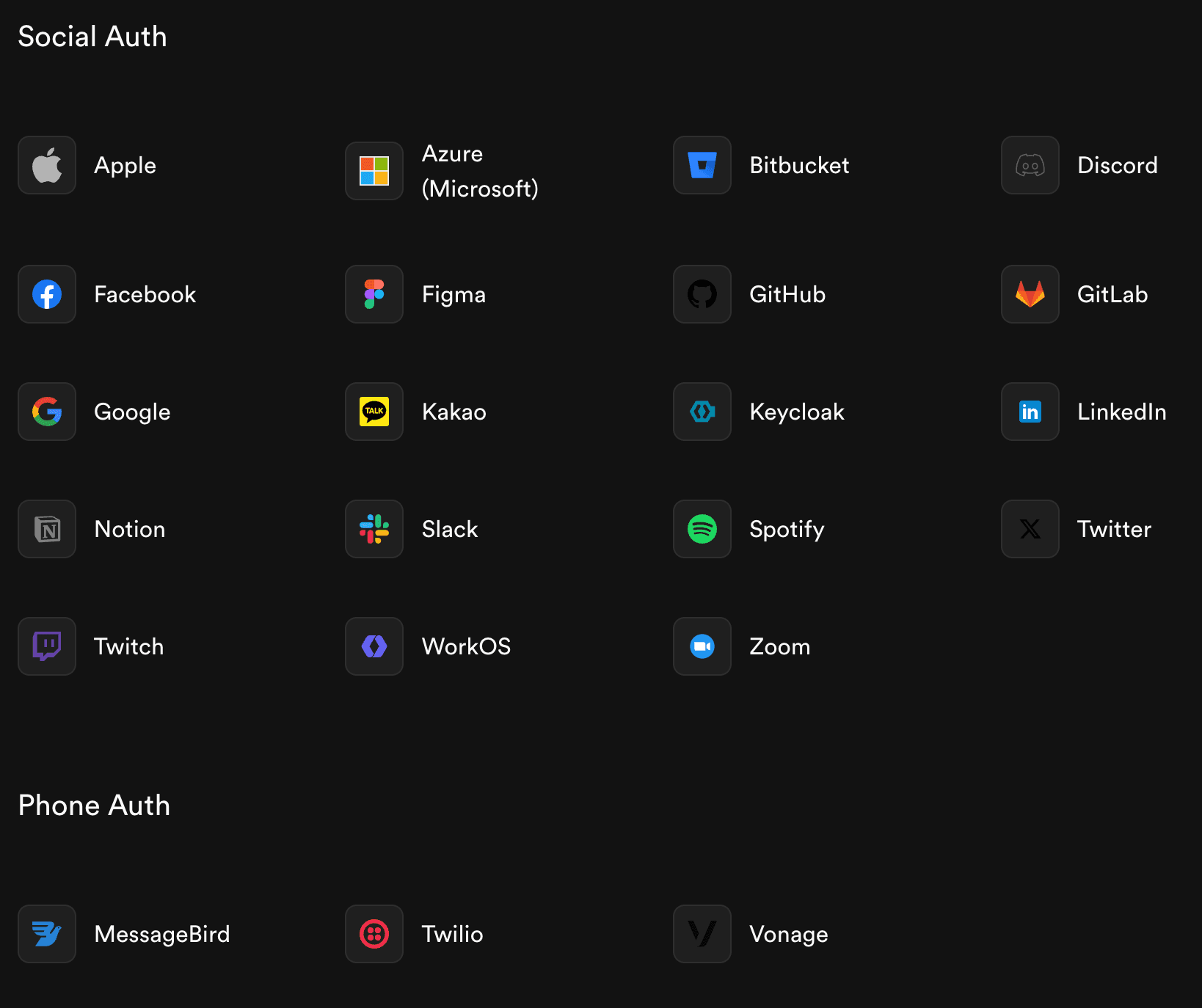Select the Azure Microsoft logo icon

[374, 171]
